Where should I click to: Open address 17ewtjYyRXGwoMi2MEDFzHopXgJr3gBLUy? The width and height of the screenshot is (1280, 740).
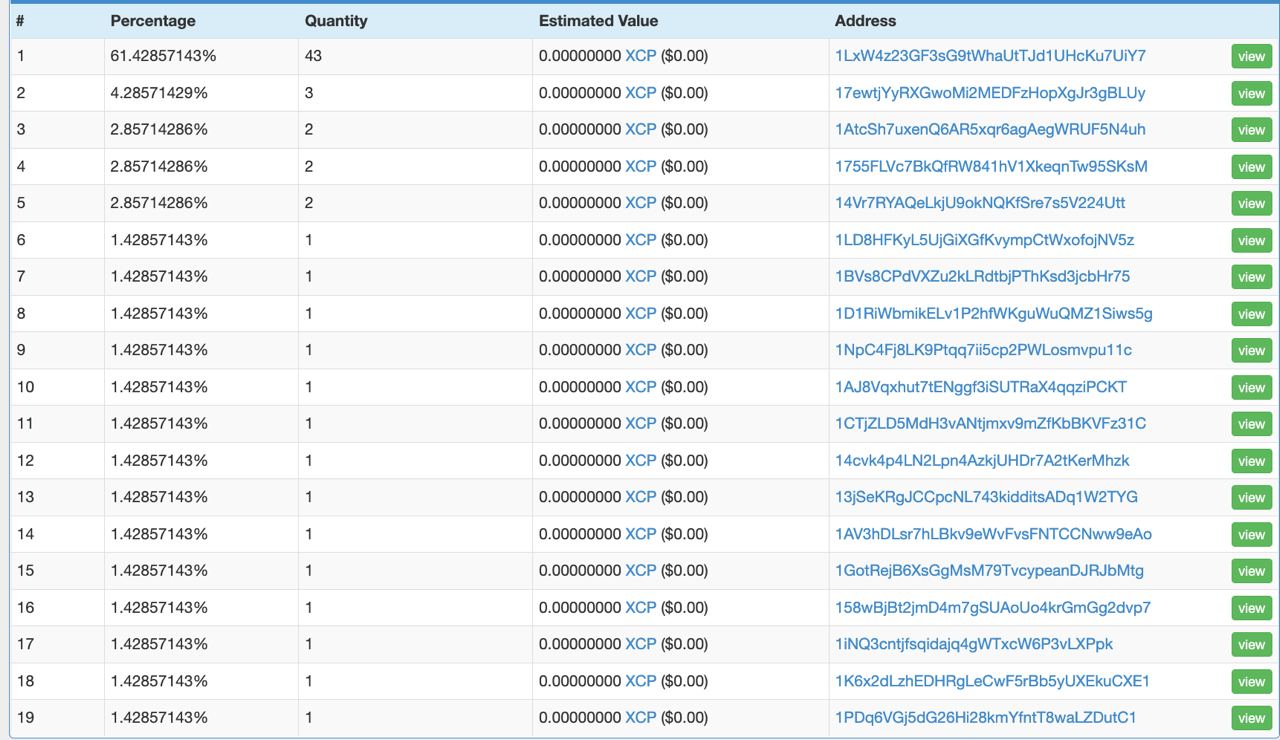(x=990, y=93)
